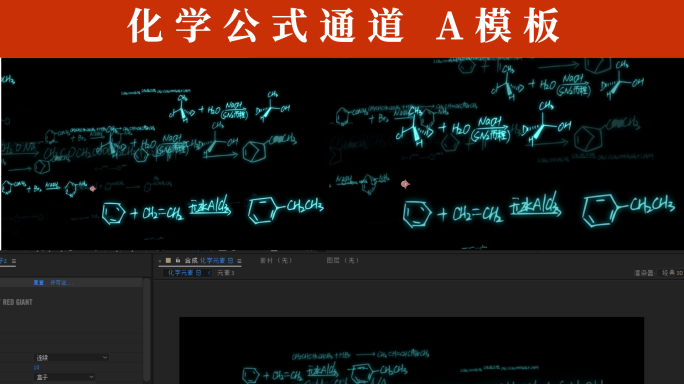Close the 化学元素 总 composition tab
684x384 pixels.
click(x=160, y=261)
